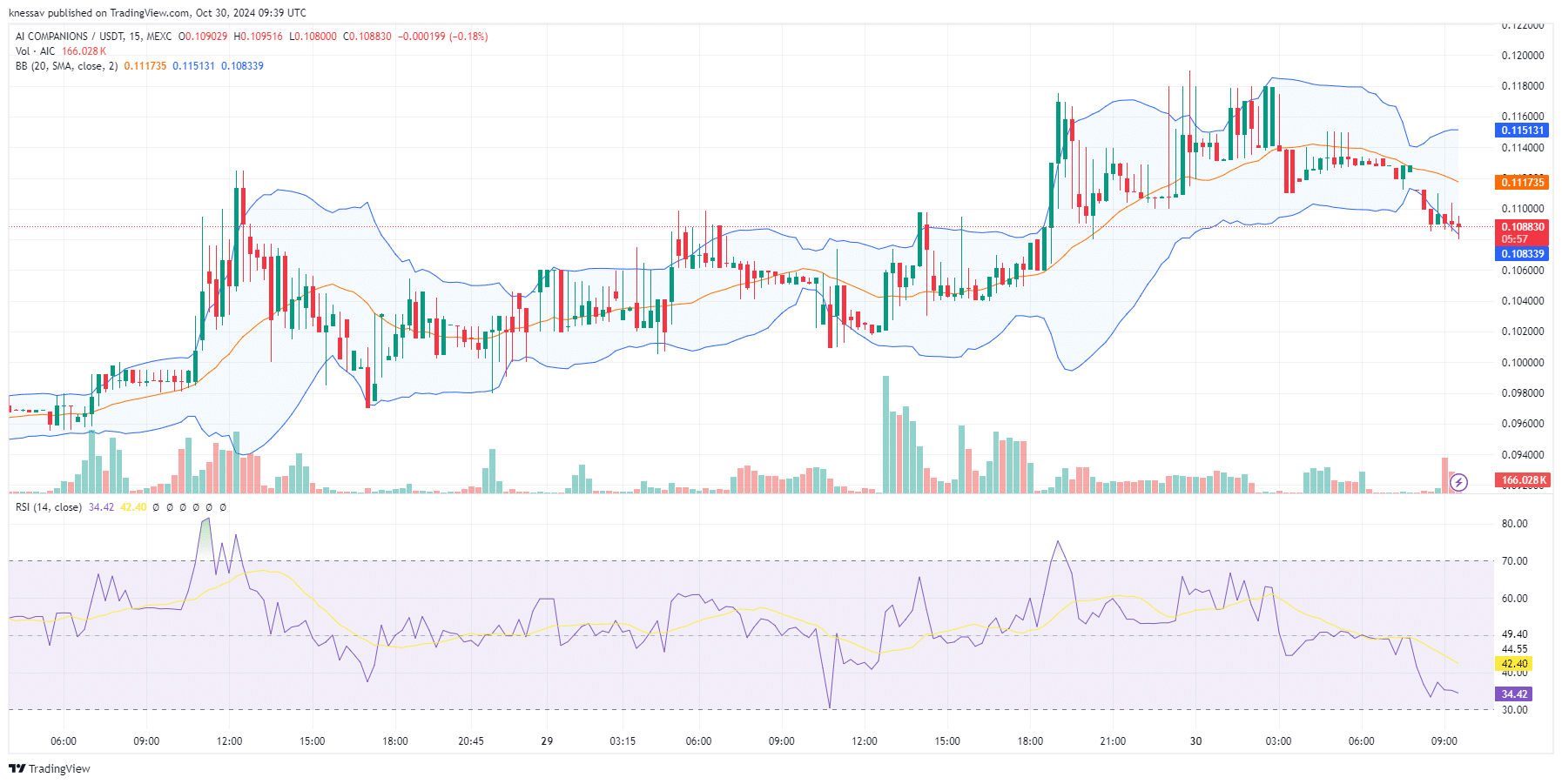Click the 0.100000 price axis label
The image size is (1562, 784).
tap(1523, 363)
